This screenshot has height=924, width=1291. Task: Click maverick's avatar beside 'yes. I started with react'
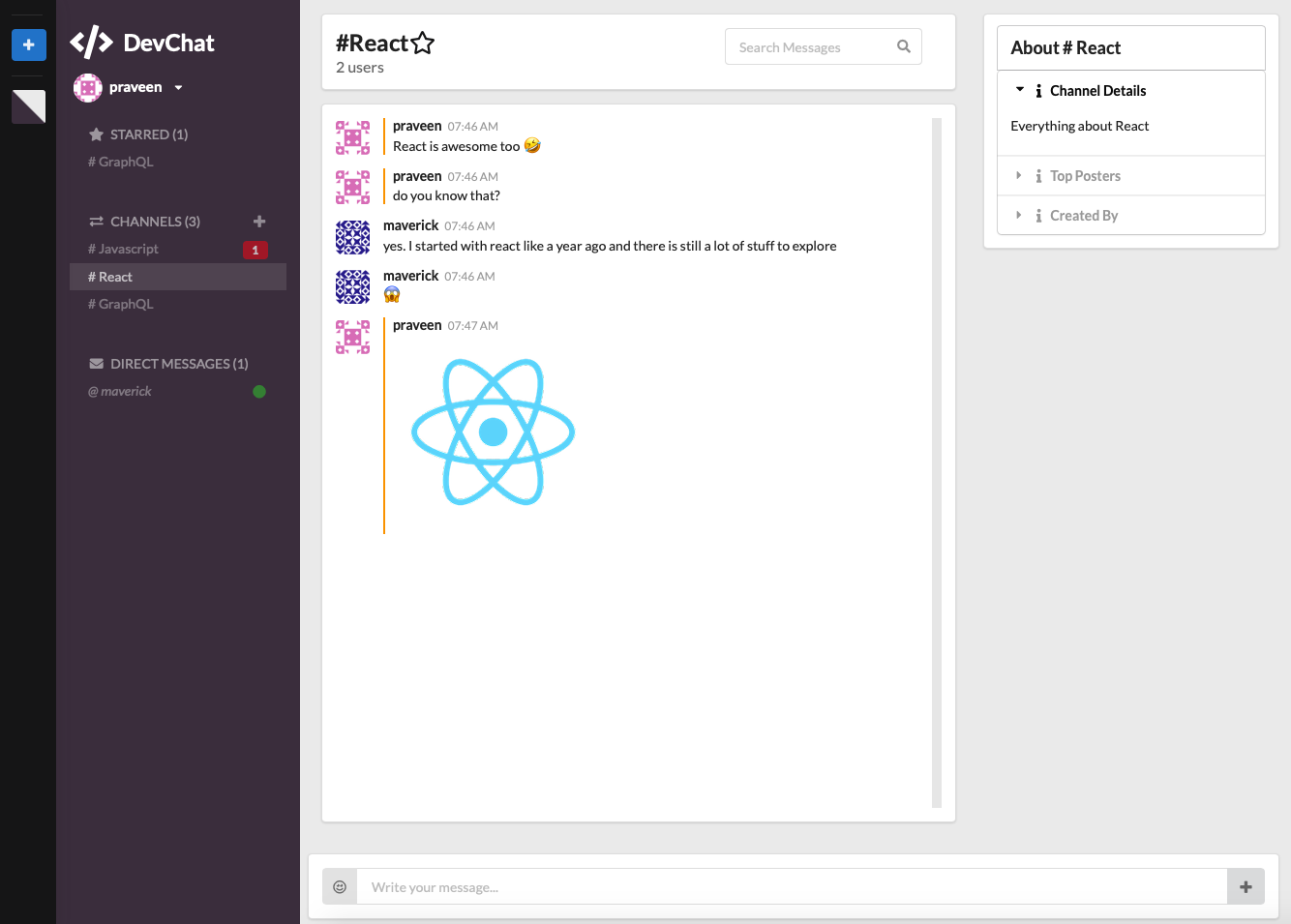point(352,237)
